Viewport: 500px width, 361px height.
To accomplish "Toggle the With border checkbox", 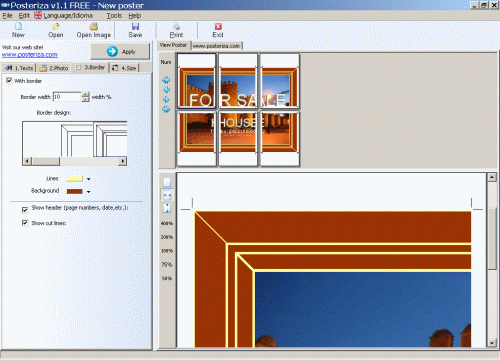I will 9,81.
